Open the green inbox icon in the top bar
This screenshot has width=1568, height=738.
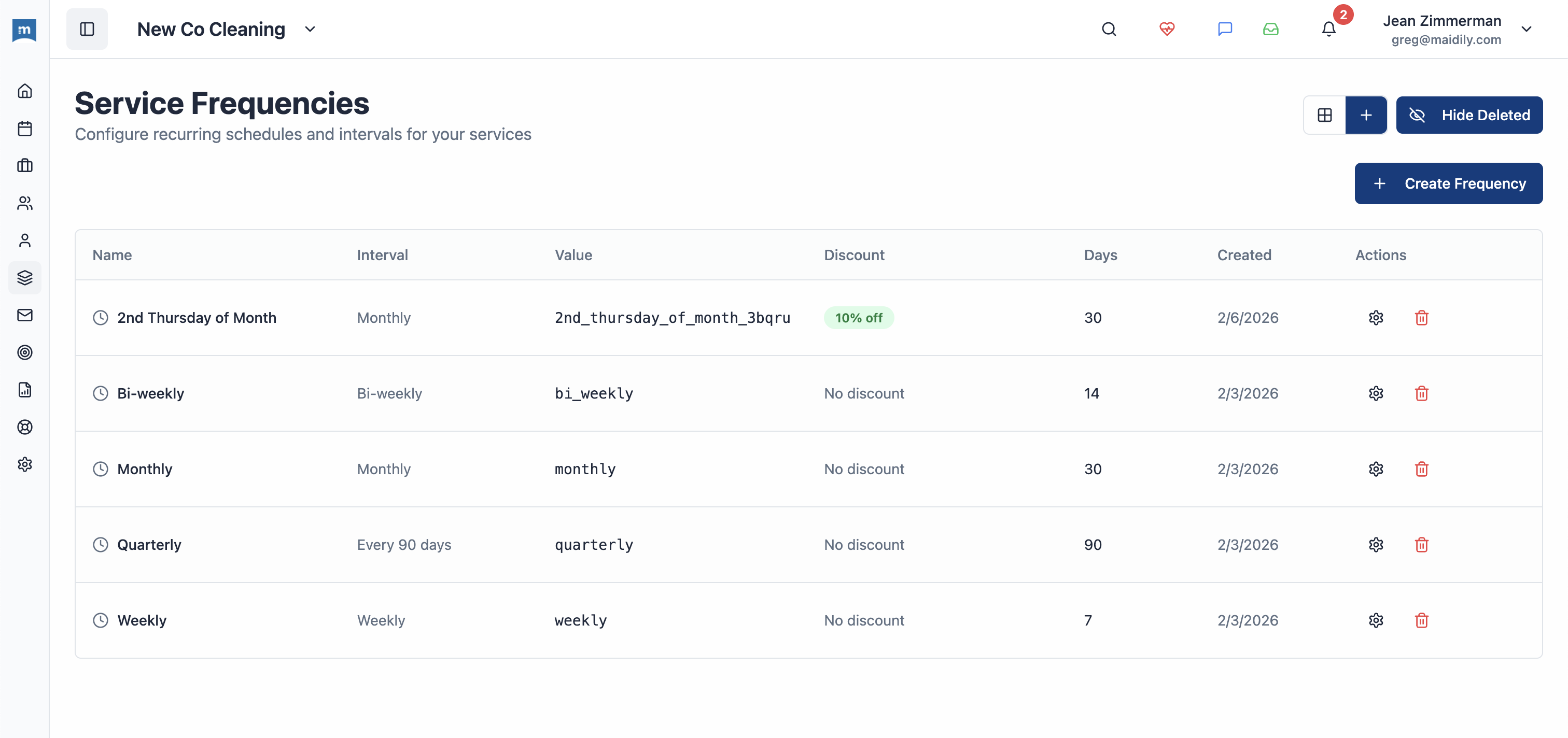click(x=1270, y=29)
